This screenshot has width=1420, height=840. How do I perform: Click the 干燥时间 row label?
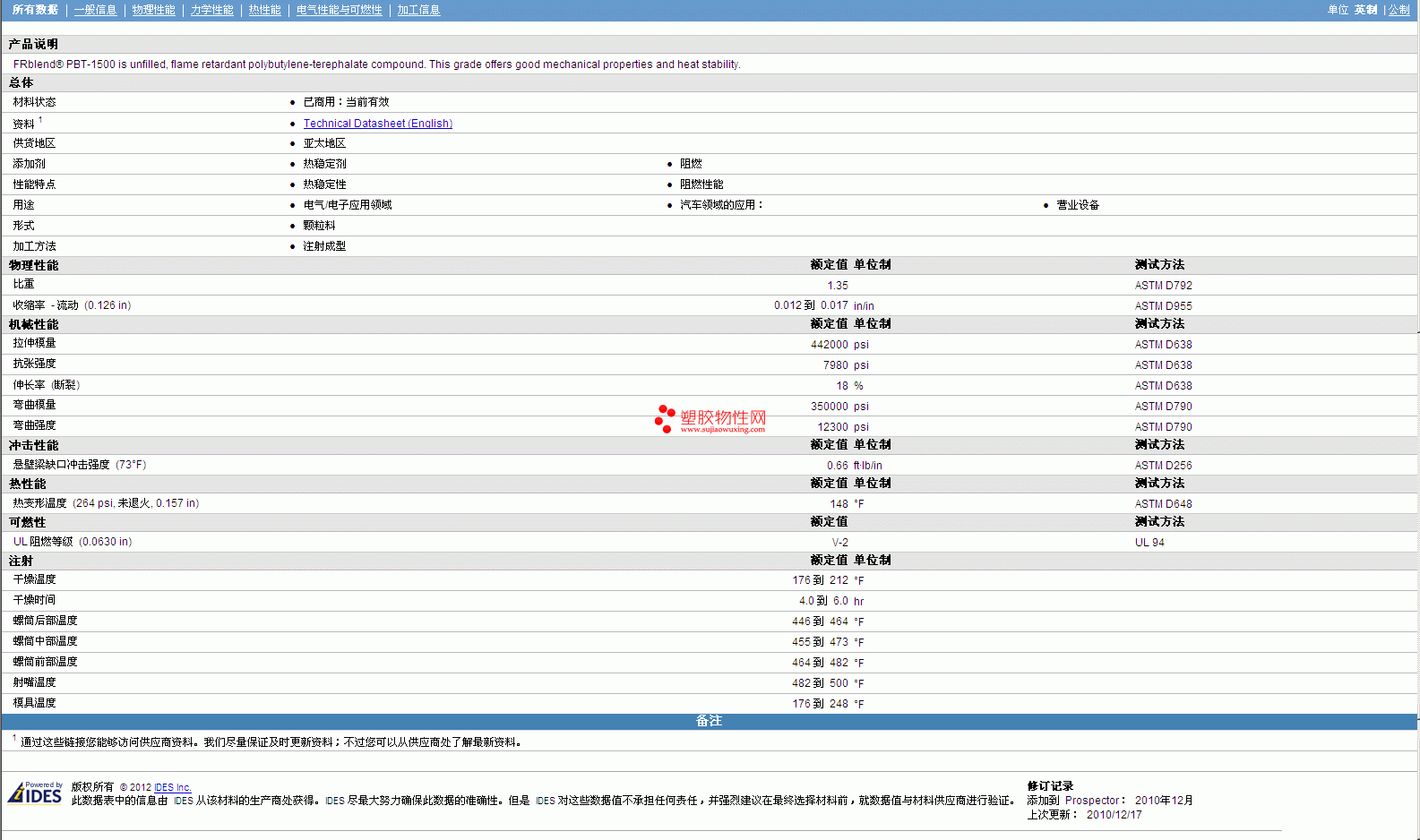pyautogui.click(x=34, y=600)
